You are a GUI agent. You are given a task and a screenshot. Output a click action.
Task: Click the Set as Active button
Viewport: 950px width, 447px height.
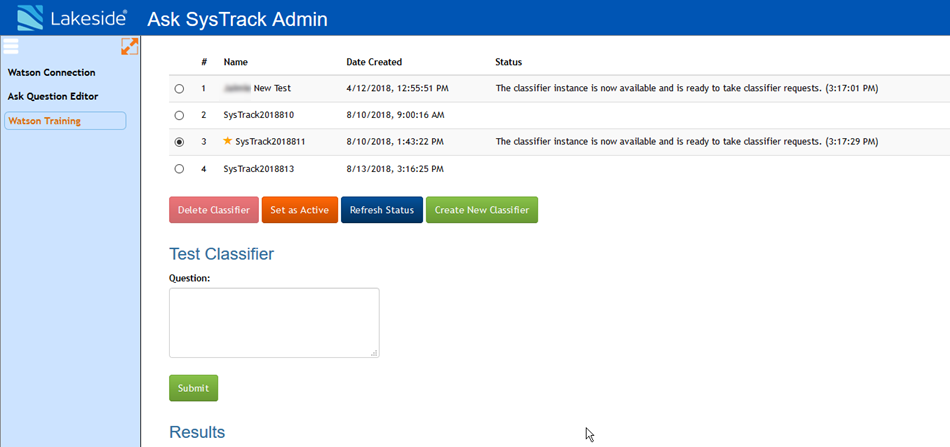300,210
